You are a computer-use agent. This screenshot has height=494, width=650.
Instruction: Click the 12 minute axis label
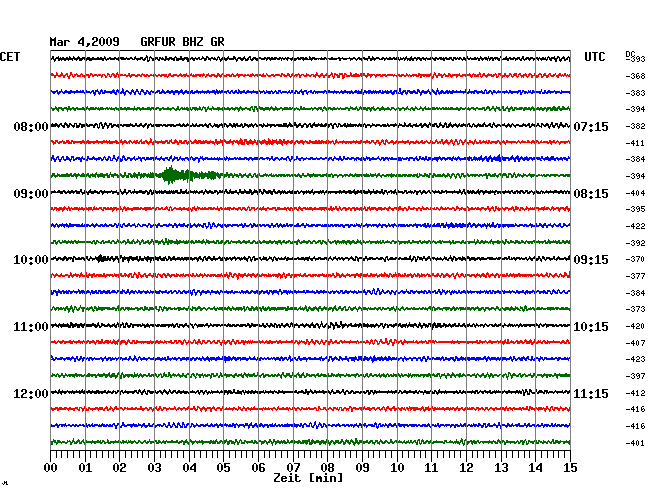point(466,467)
